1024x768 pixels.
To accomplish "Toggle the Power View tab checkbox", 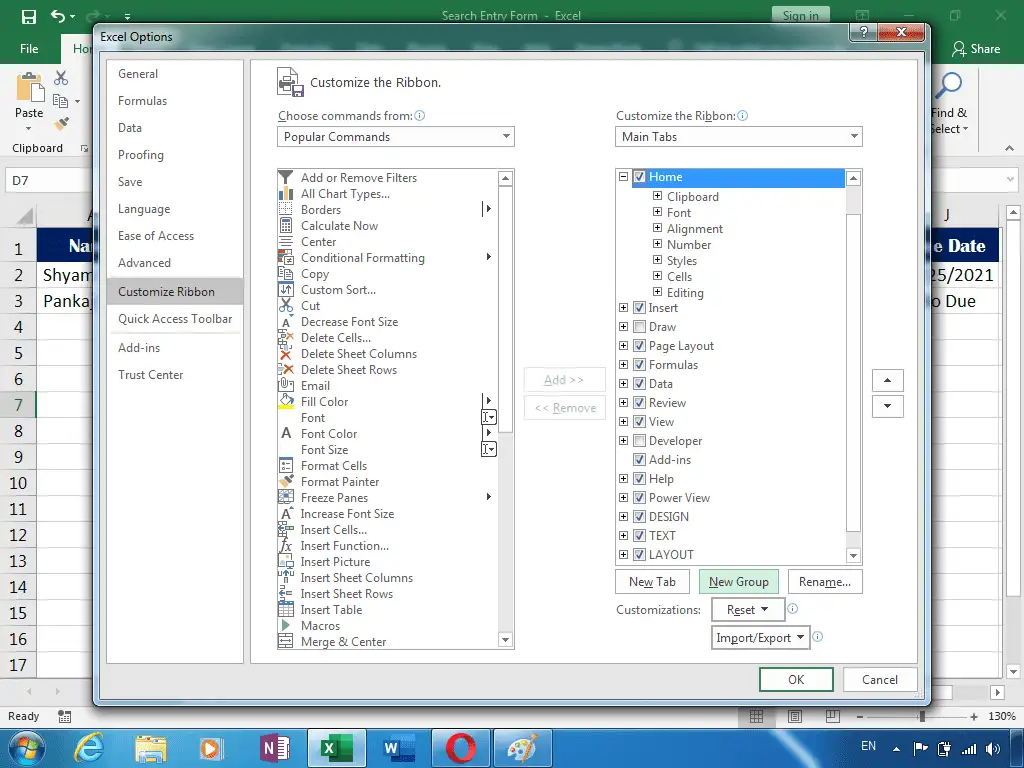I will tap(639, 498).
